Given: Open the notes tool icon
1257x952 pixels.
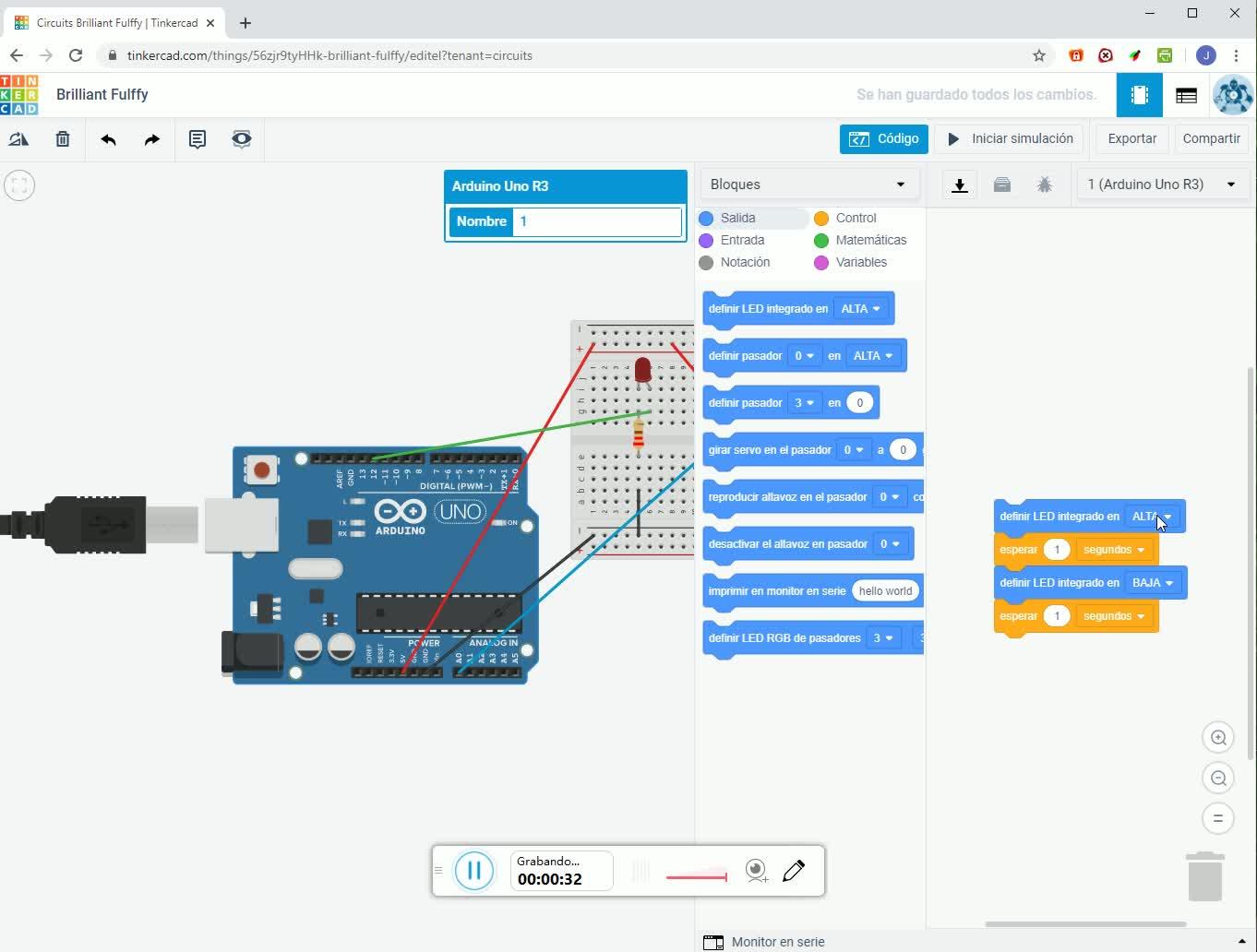Looking at the screenshot, I should [197, 139].
